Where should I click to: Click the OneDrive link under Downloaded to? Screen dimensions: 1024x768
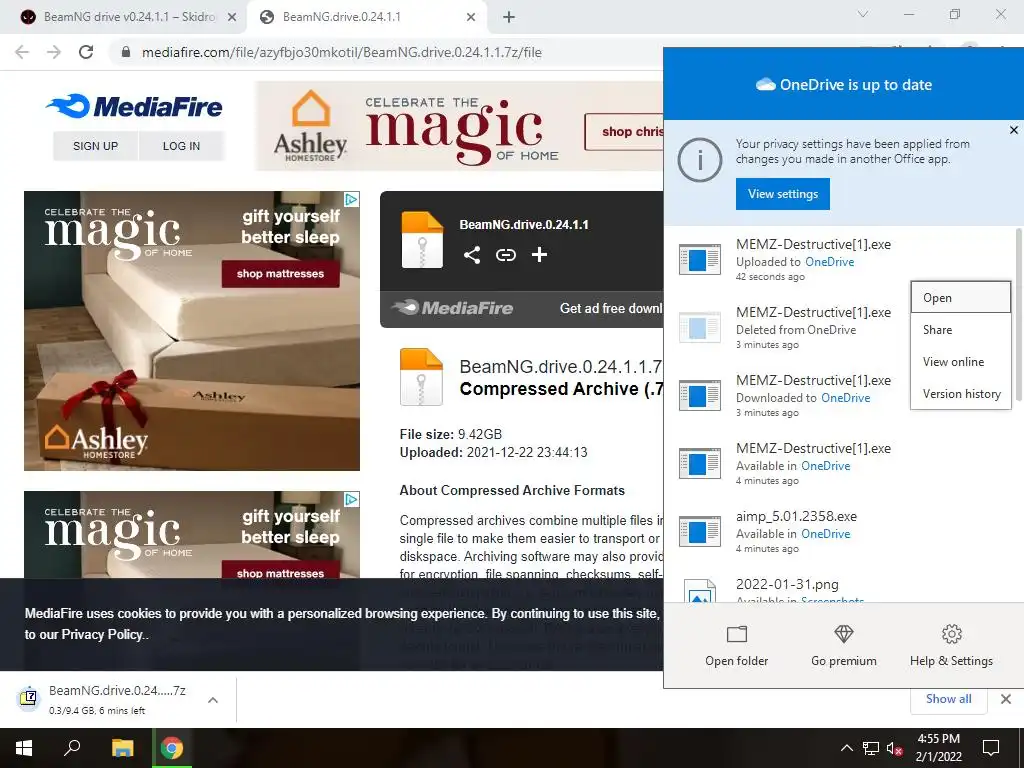pyautogui.click(x=845, y=398)
